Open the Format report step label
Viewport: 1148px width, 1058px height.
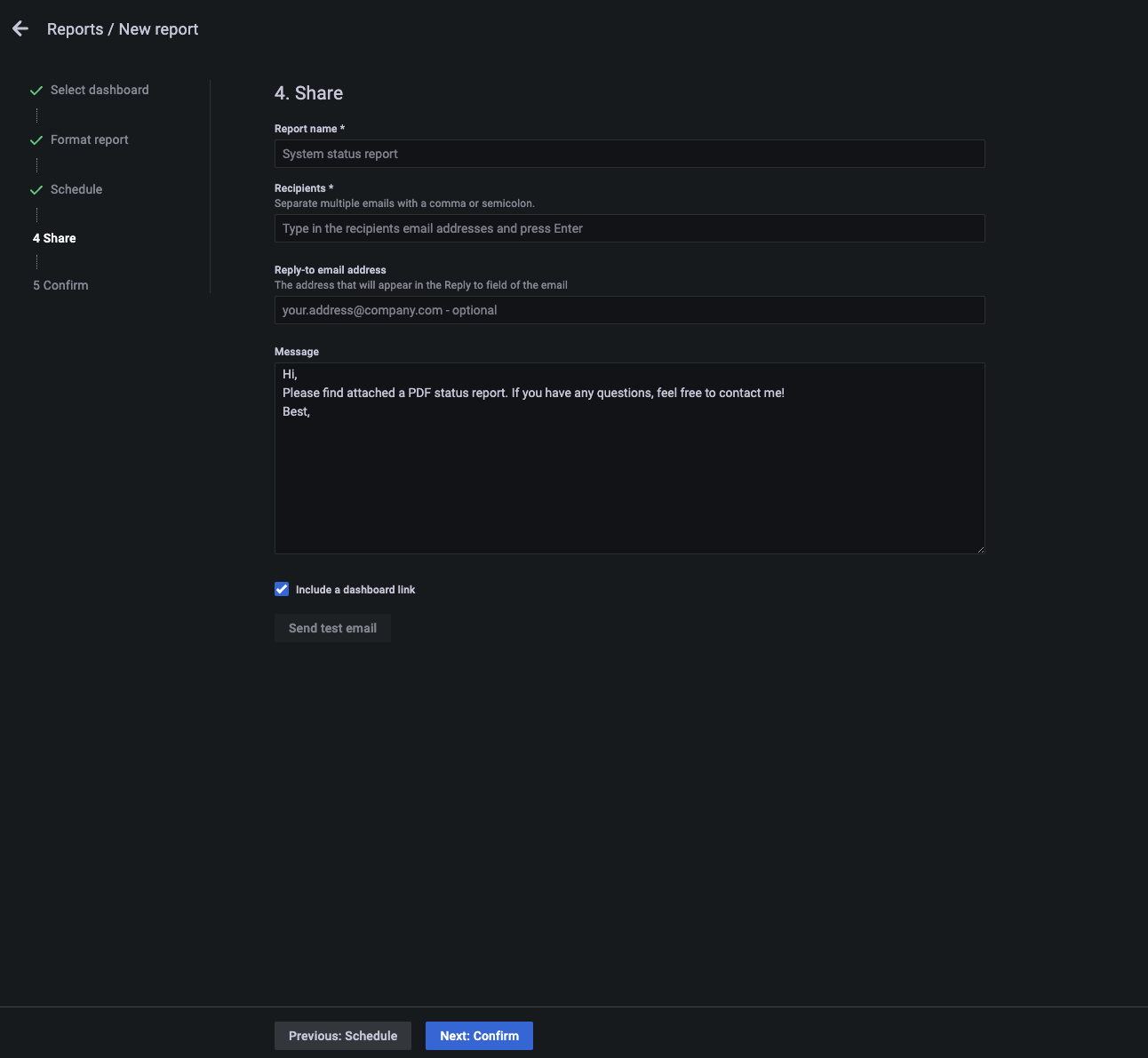pos(89,140)
